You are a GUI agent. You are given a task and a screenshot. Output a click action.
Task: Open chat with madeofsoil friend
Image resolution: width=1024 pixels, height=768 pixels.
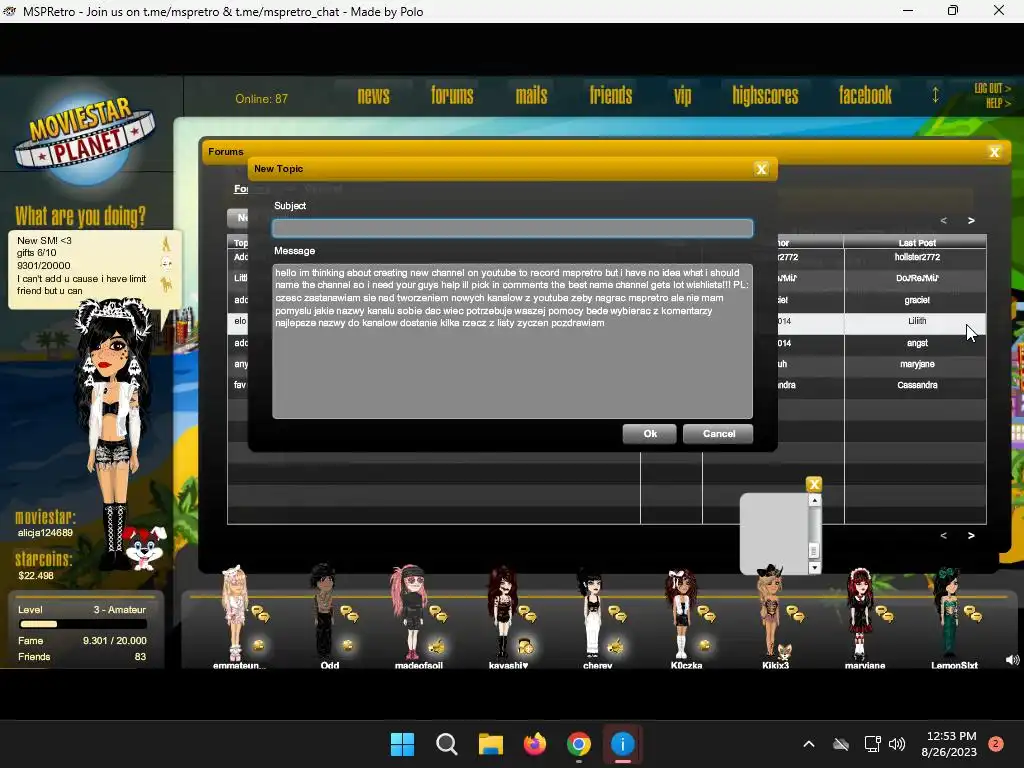tap(438, 615)
